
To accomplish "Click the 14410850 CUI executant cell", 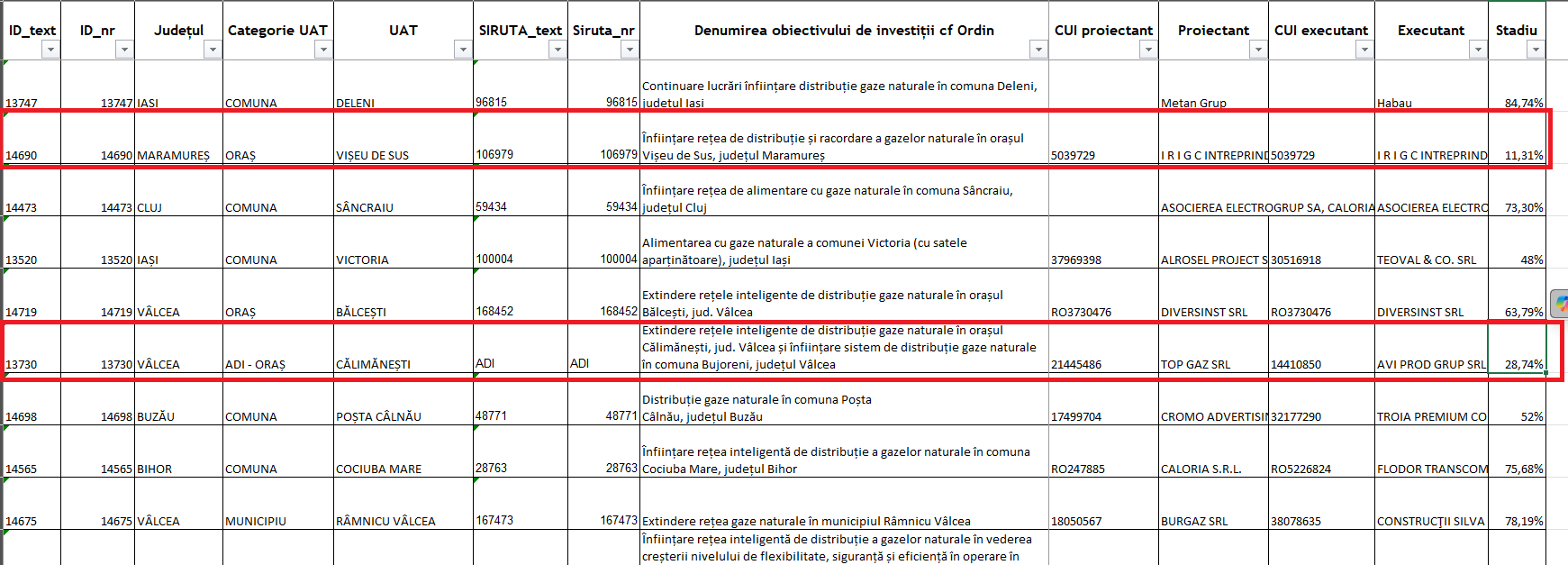I will [x=1321, y=347].
